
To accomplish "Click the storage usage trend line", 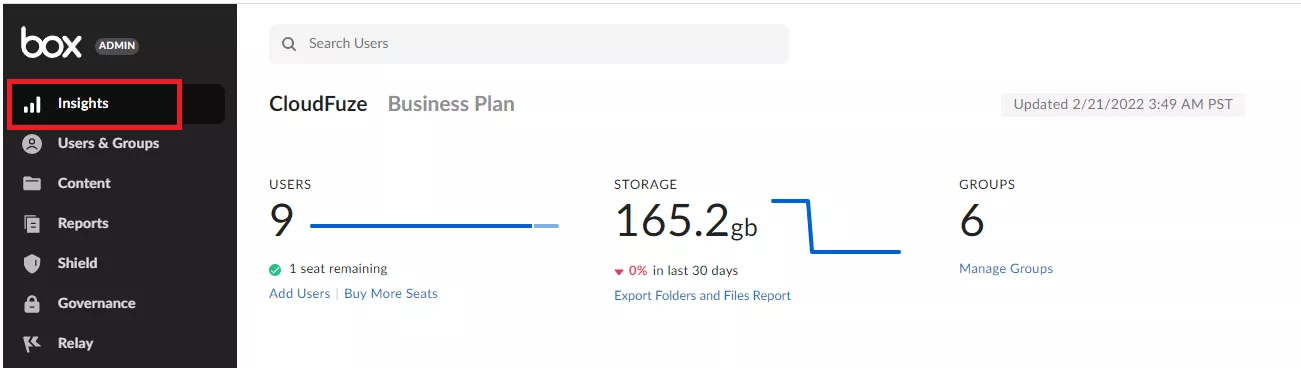I will click(836, 226).
